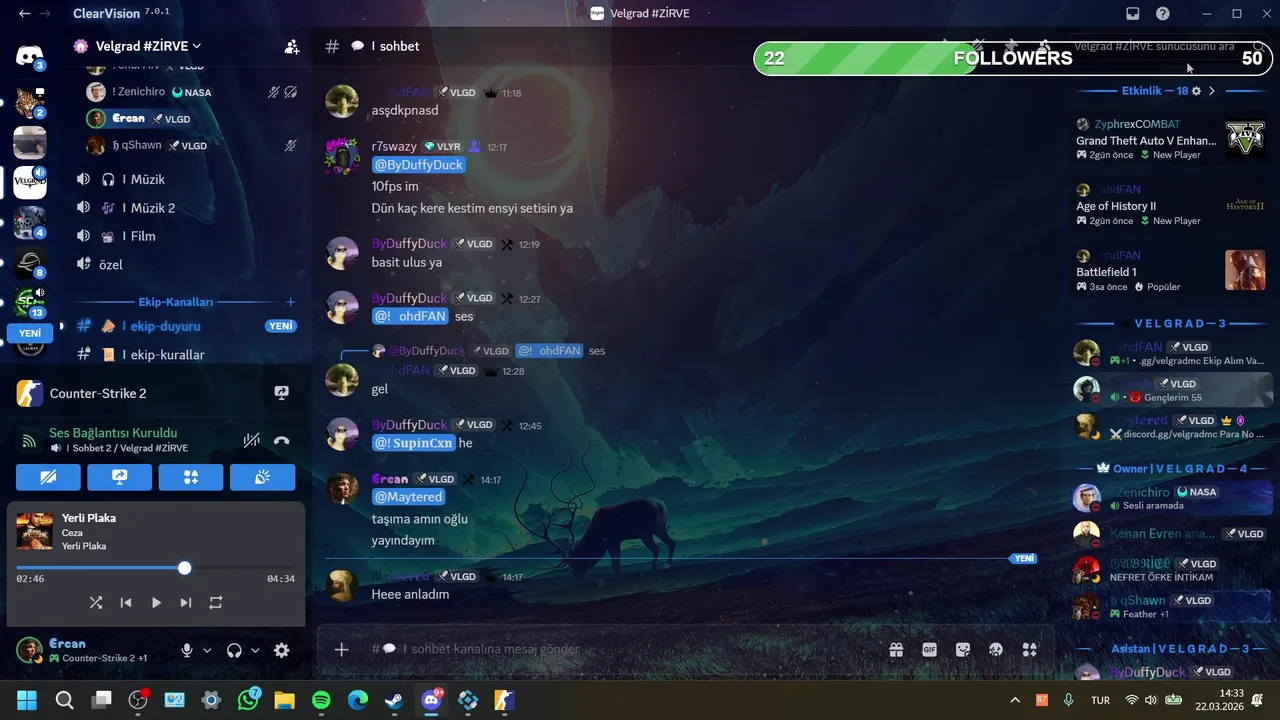Open the sticker picker

963,649
